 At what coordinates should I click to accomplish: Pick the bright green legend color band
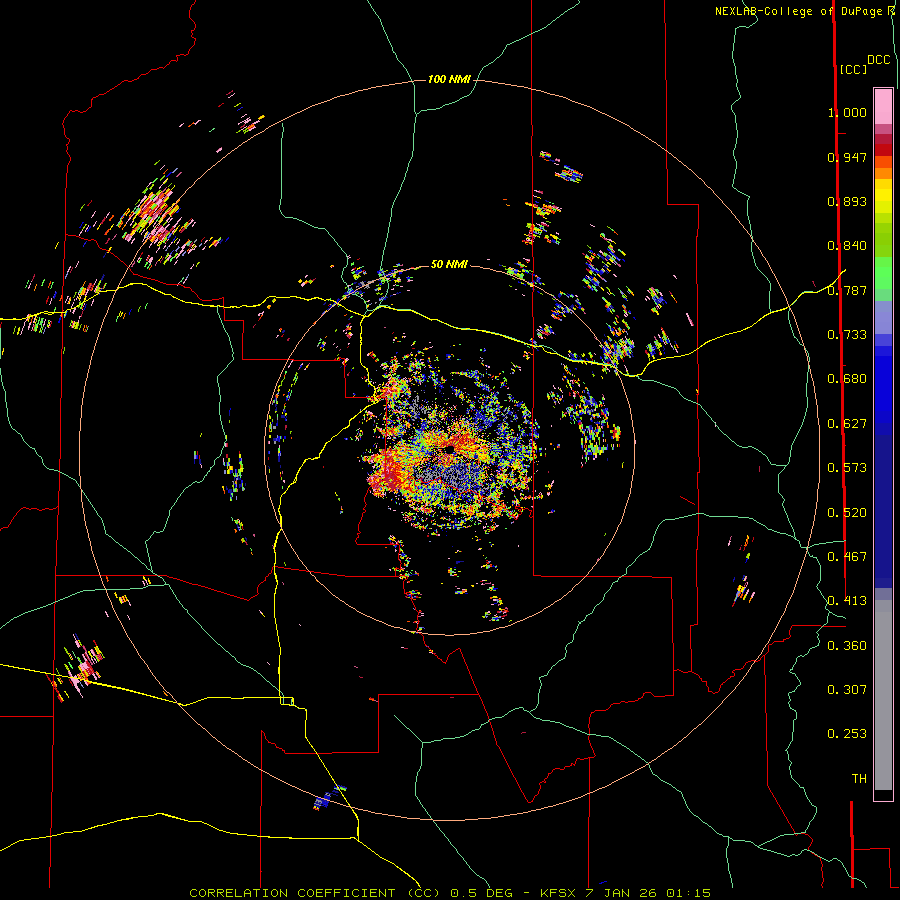tap(883, 273)
